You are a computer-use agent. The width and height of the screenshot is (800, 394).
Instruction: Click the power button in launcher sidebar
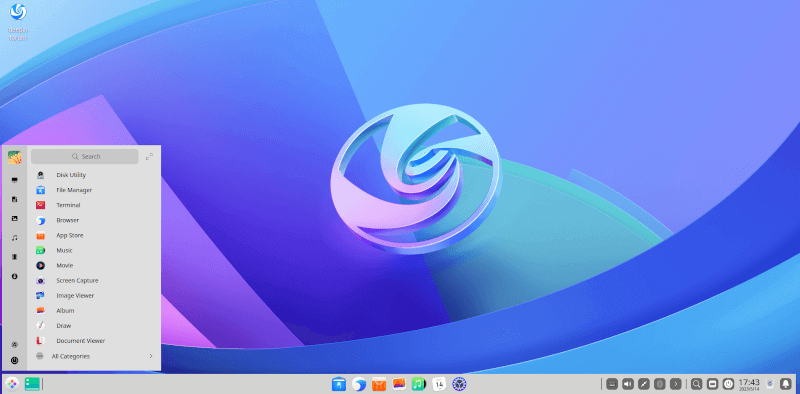pyautogui.click(x=14, y=360)
